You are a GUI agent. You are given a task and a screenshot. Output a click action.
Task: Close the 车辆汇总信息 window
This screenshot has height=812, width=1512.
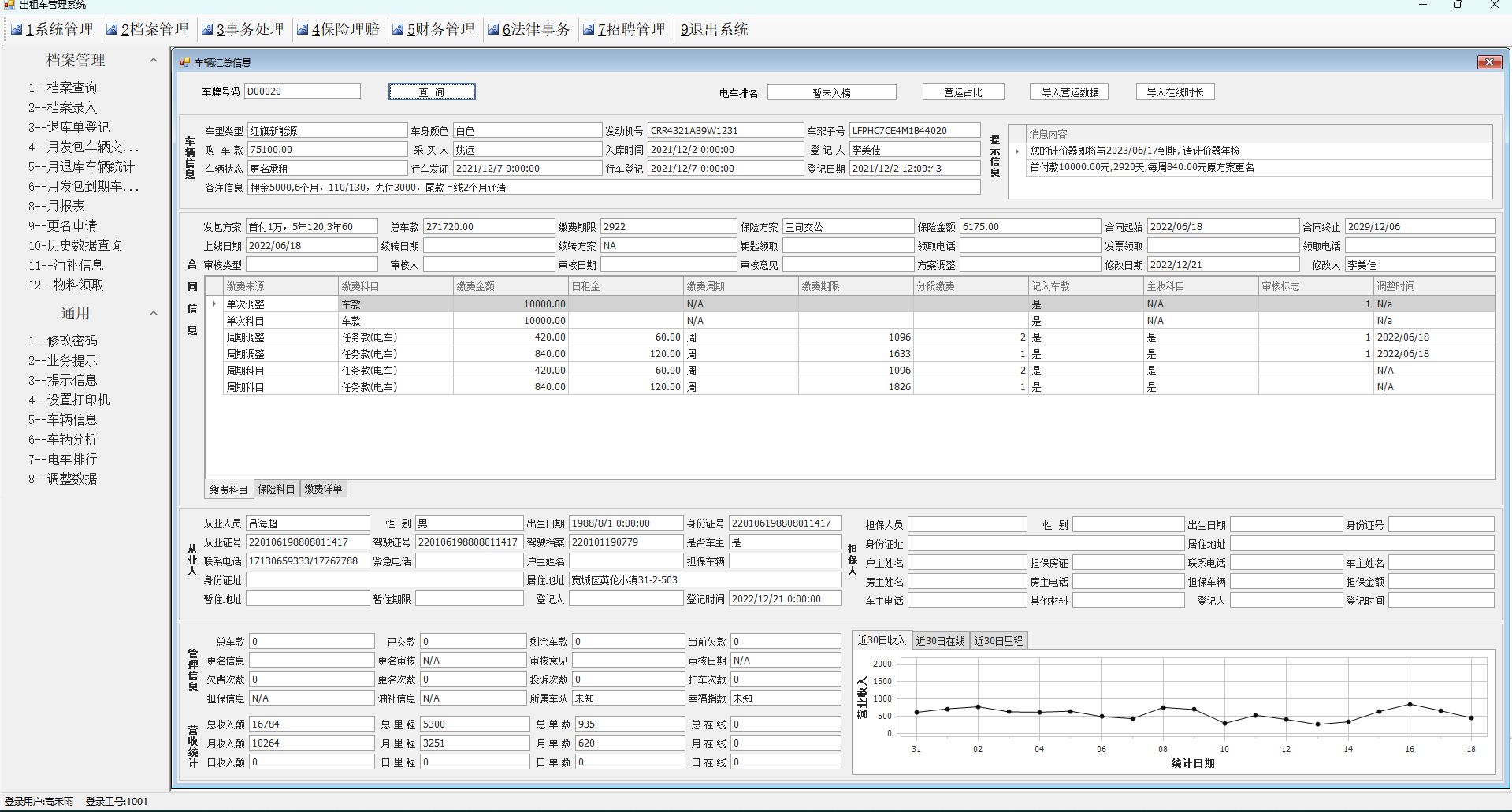[x=1489, y=62]
